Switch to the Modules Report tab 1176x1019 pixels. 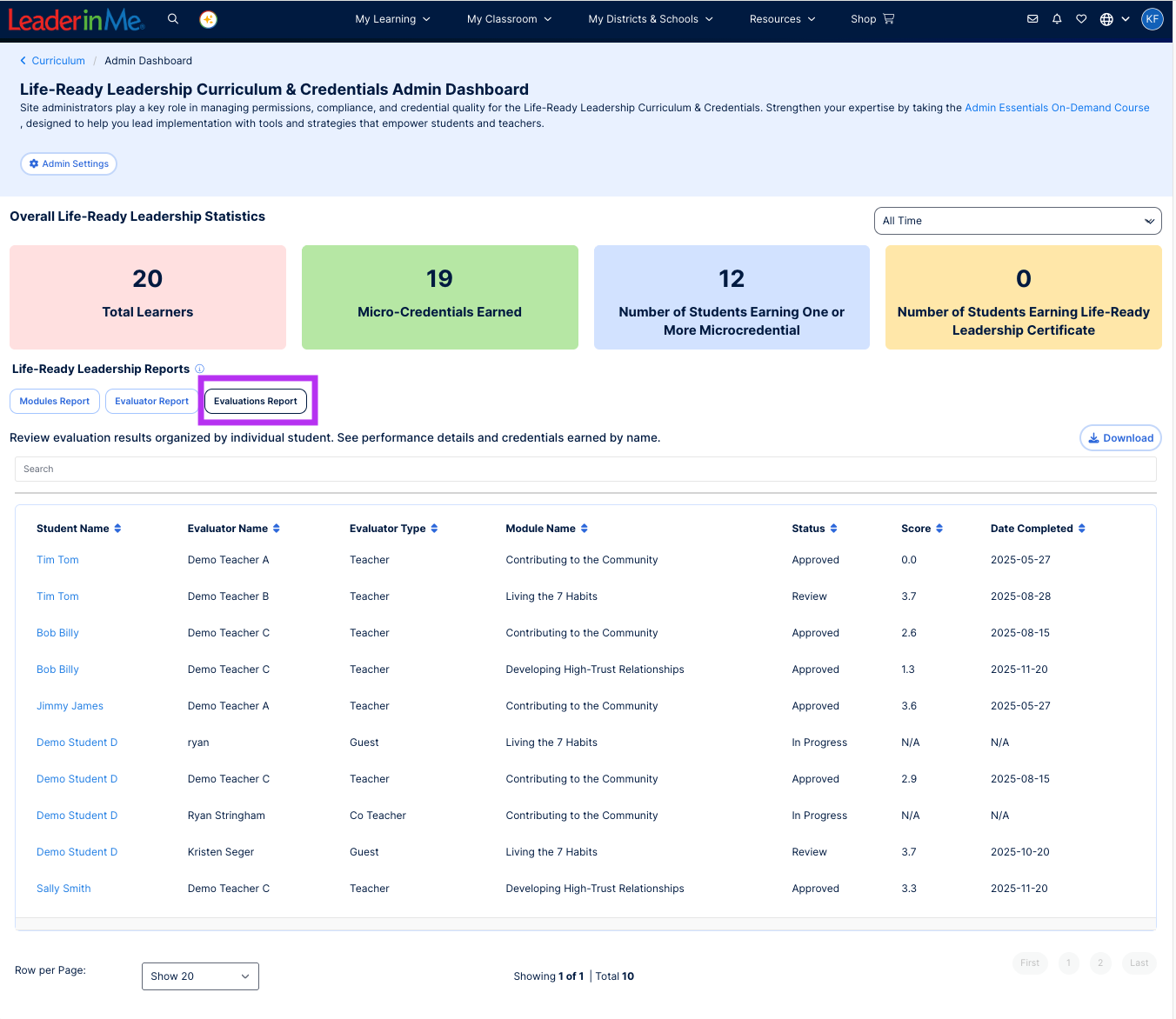[x=55, y=401]
